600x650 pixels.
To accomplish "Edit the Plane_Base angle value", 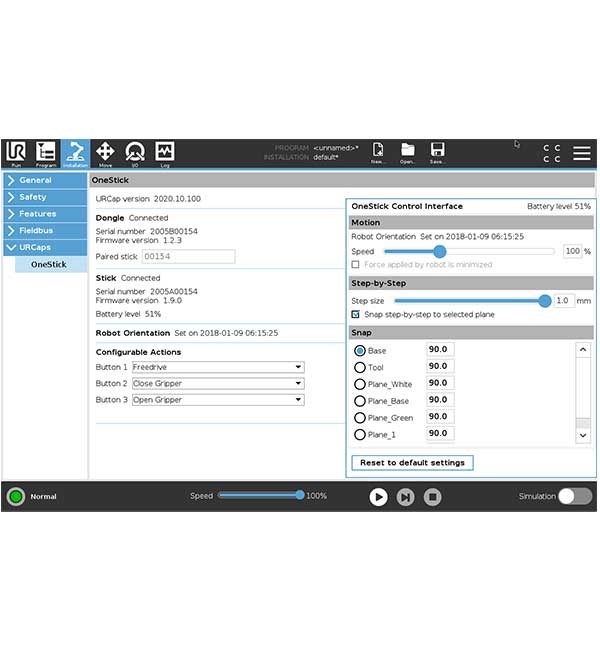I will [x=440, y=400].
